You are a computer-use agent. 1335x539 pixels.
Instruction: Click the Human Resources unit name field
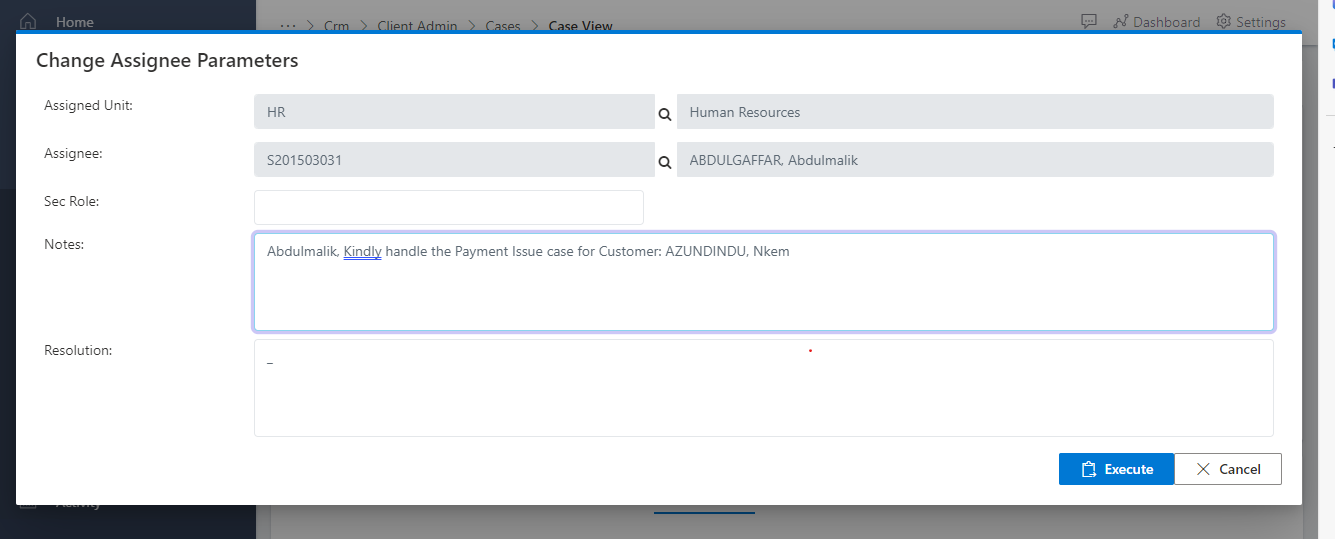click(x=974, y=112)
